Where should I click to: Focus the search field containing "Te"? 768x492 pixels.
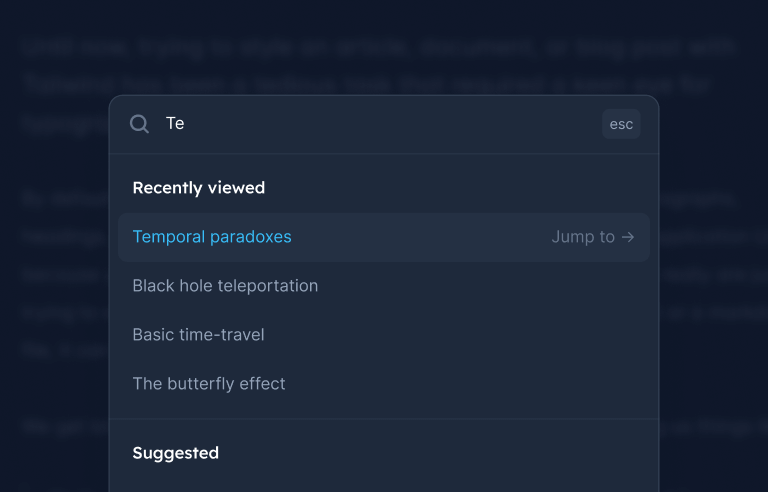click(x=380, y=124)
